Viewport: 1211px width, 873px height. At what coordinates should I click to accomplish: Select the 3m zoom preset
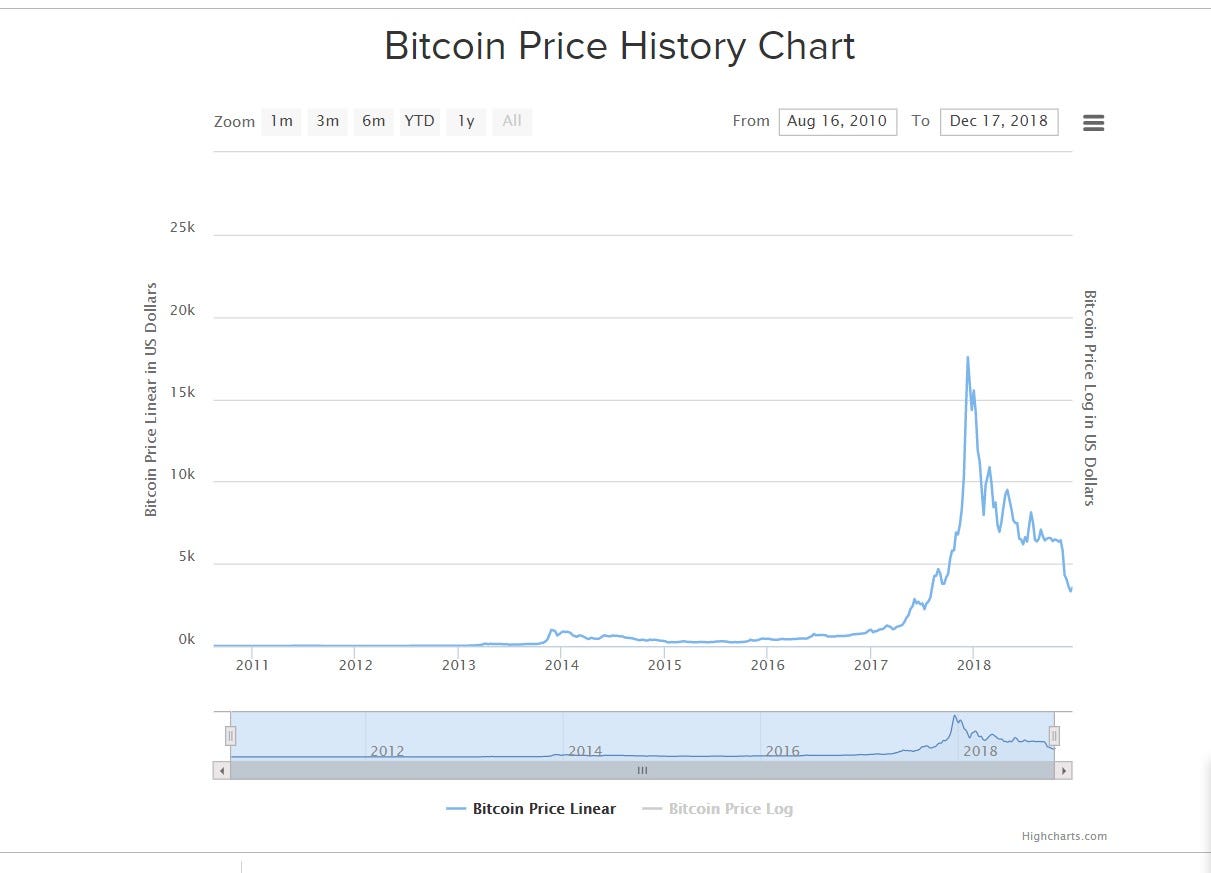[327, 121]
